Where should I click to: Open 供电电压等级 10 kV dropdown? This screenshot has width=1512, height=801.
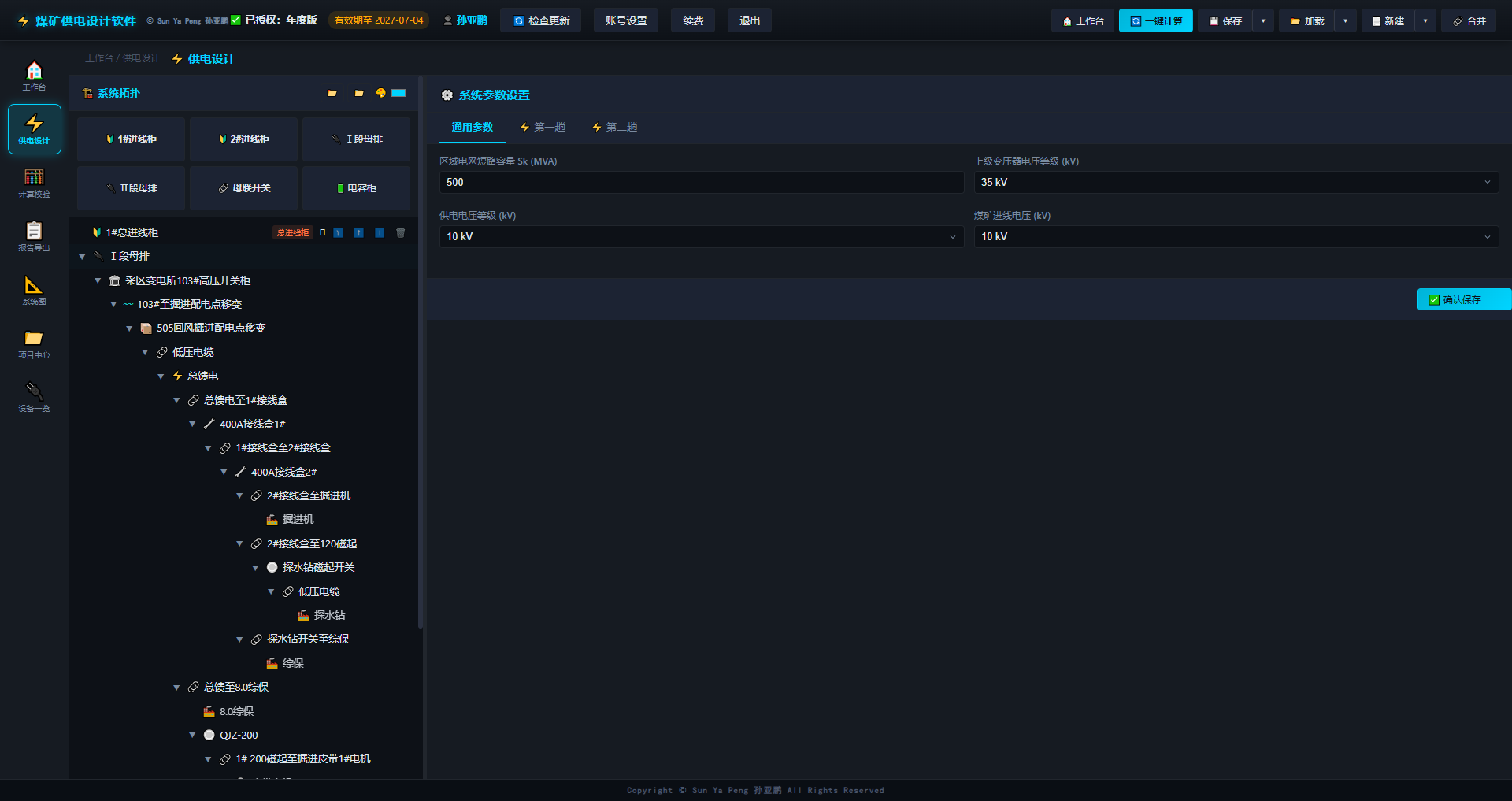(701, 236)
